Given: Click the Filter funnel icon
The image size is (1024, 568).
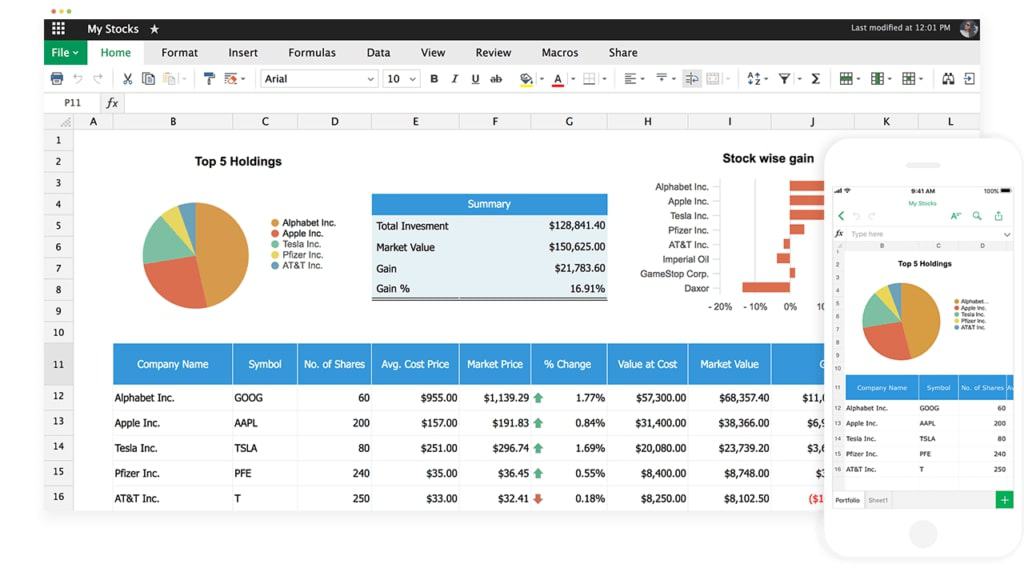Looking at the screenshot, I should (x=784, y=79).
